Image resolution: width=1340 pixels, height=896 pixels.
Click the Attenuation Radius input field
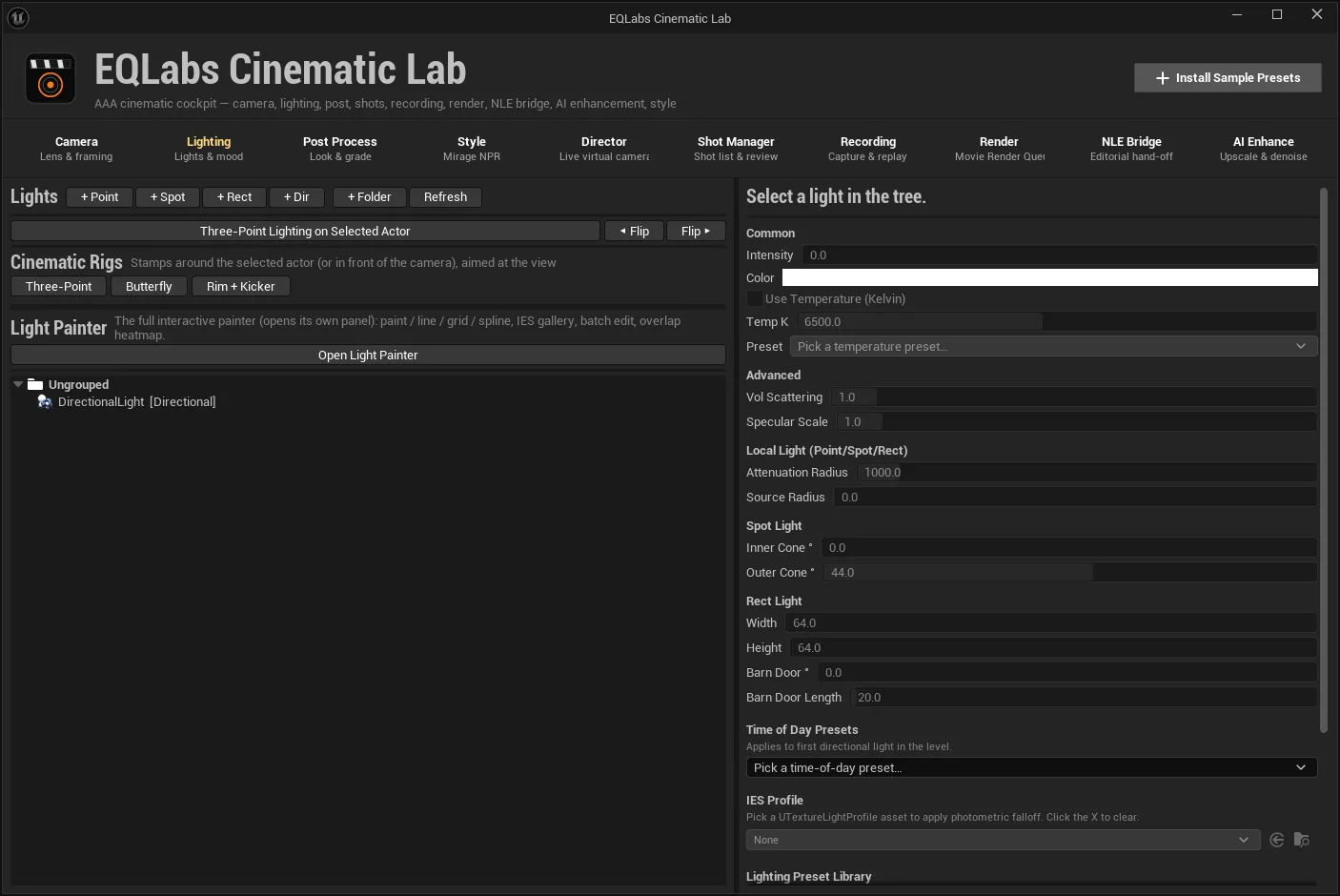(1086, 473)
